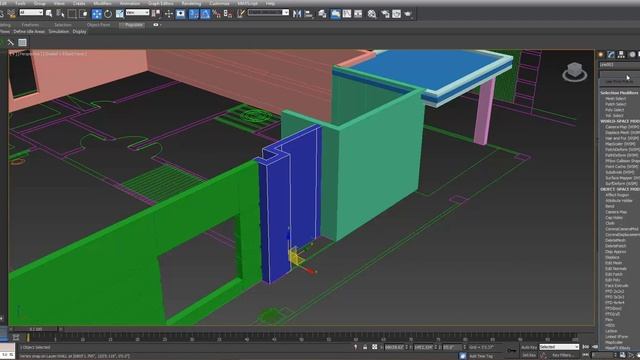Click the Auto Key button
Image resolution: width=640 pixels, height=360 pixels.
pyautogui.click(x=529, y=347)
